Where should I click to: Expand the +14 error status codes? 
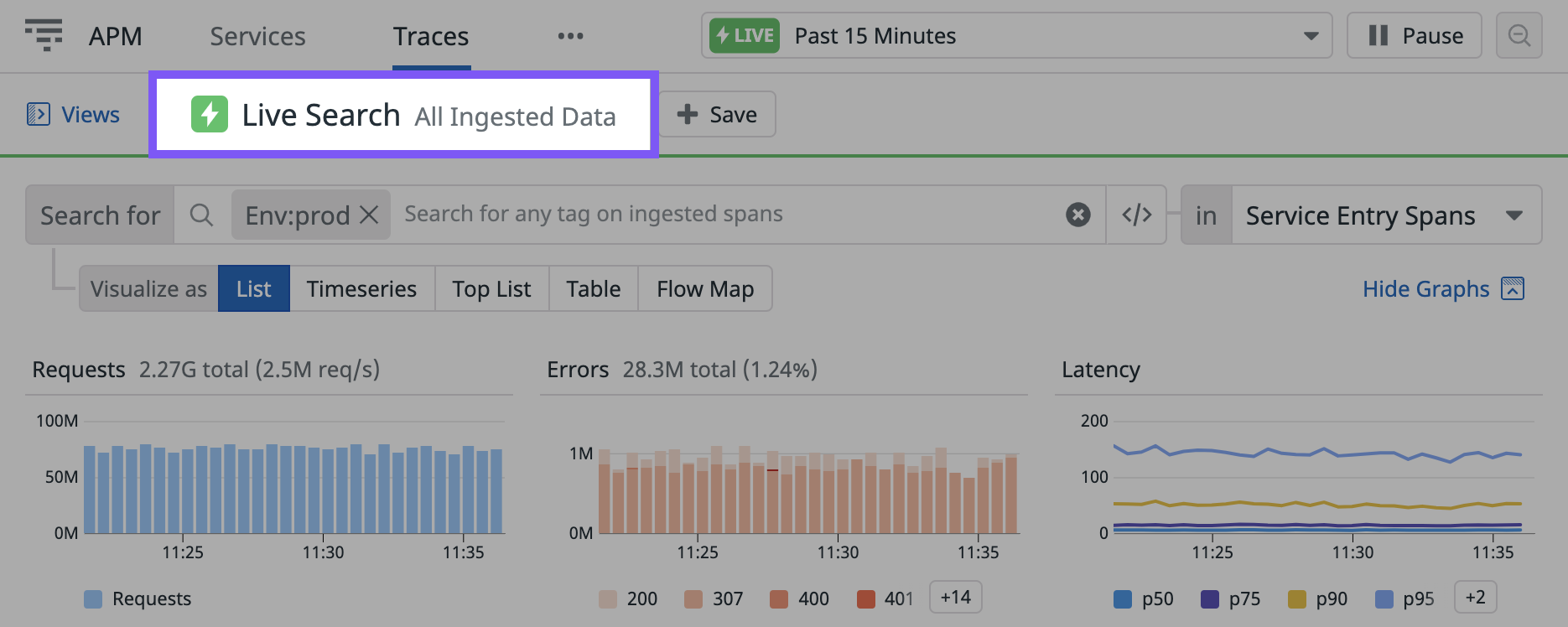click(955, 598)
